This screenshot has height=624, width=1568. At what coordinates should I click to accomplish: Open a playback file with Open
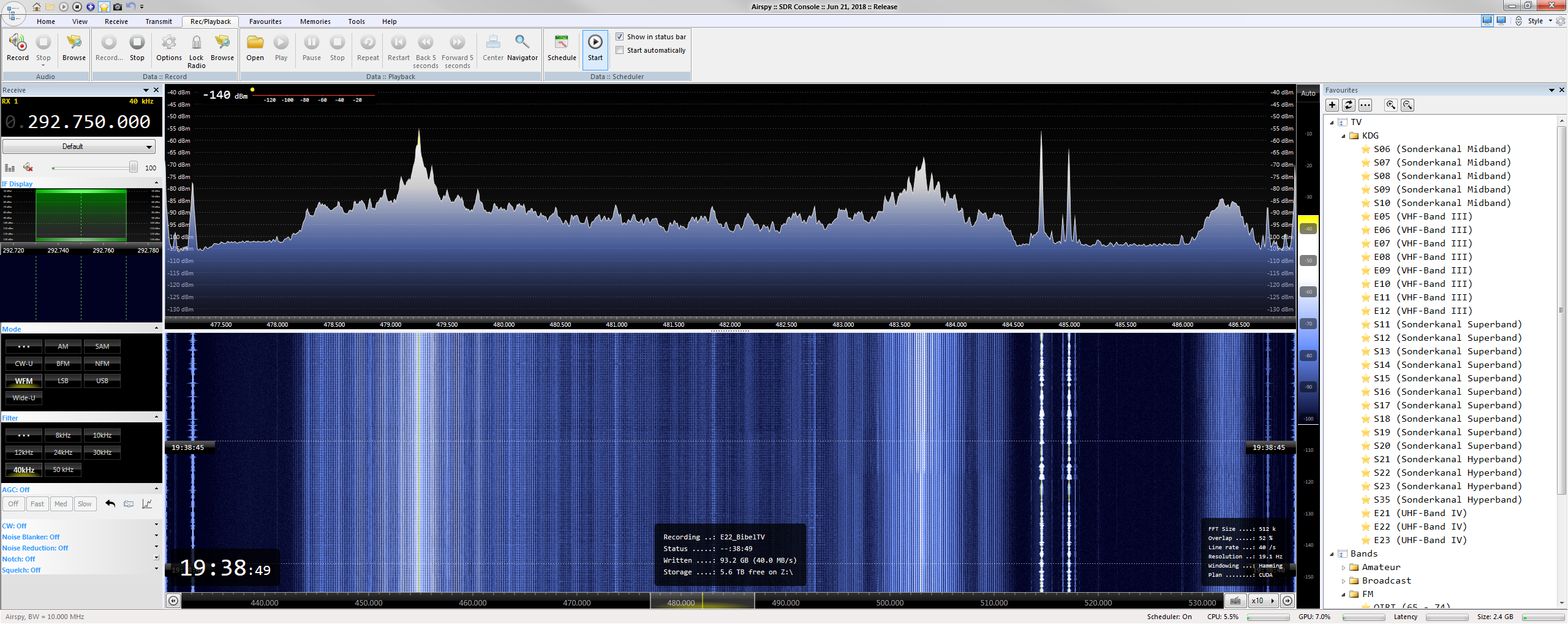[x=255, y=48]
